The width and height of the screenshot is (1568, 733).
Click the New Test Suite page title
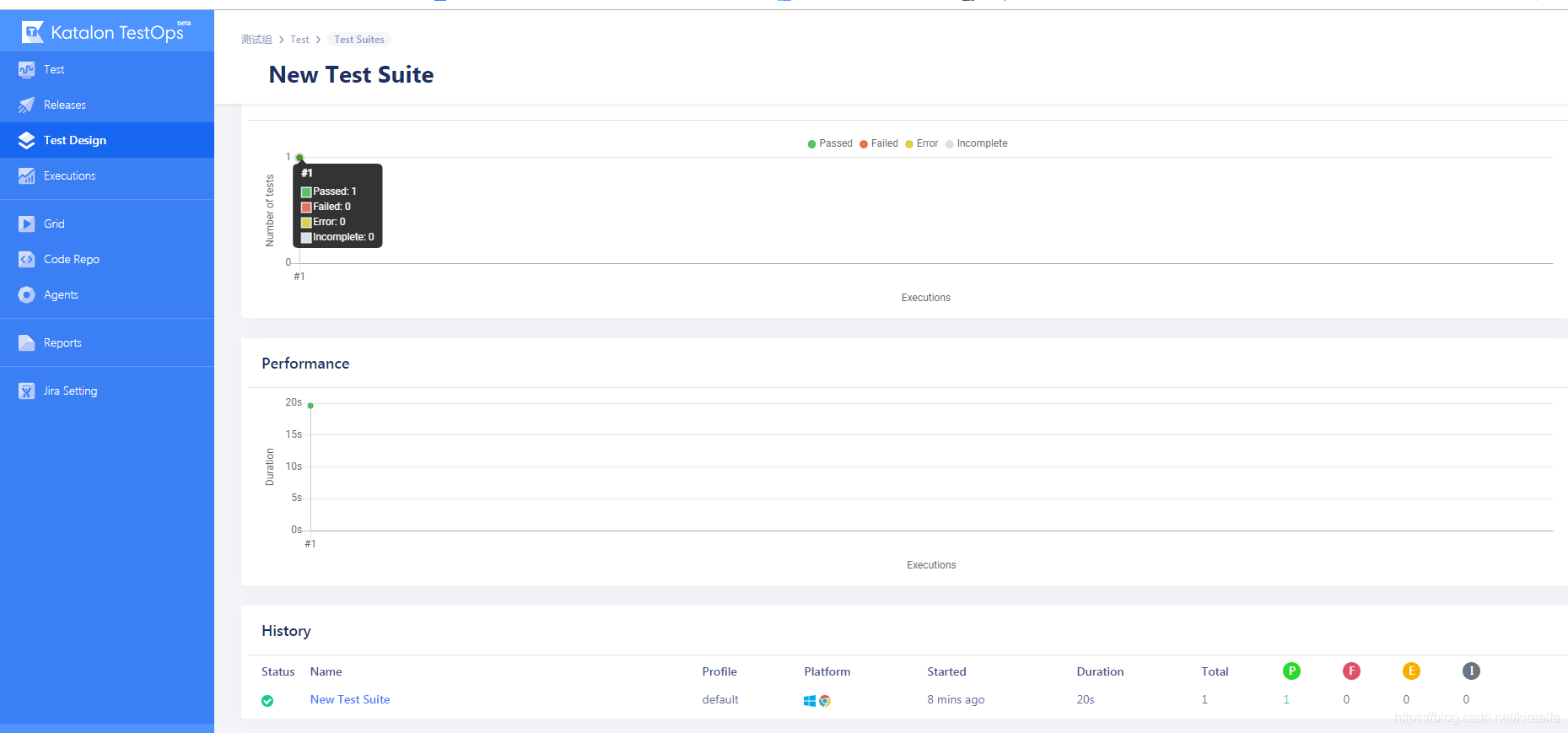351,75
